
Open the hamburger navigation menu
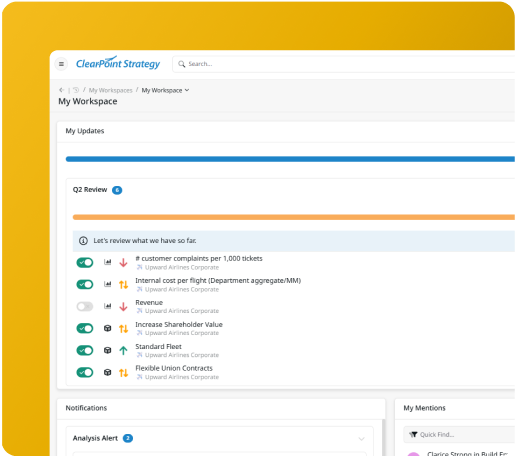[x=61, y=64]
